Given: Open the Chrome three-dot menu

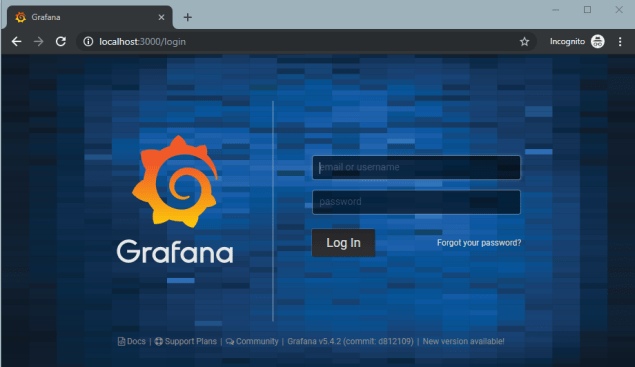Looking at the screenshot, I should pyautogui.click(x=620, y=41).
